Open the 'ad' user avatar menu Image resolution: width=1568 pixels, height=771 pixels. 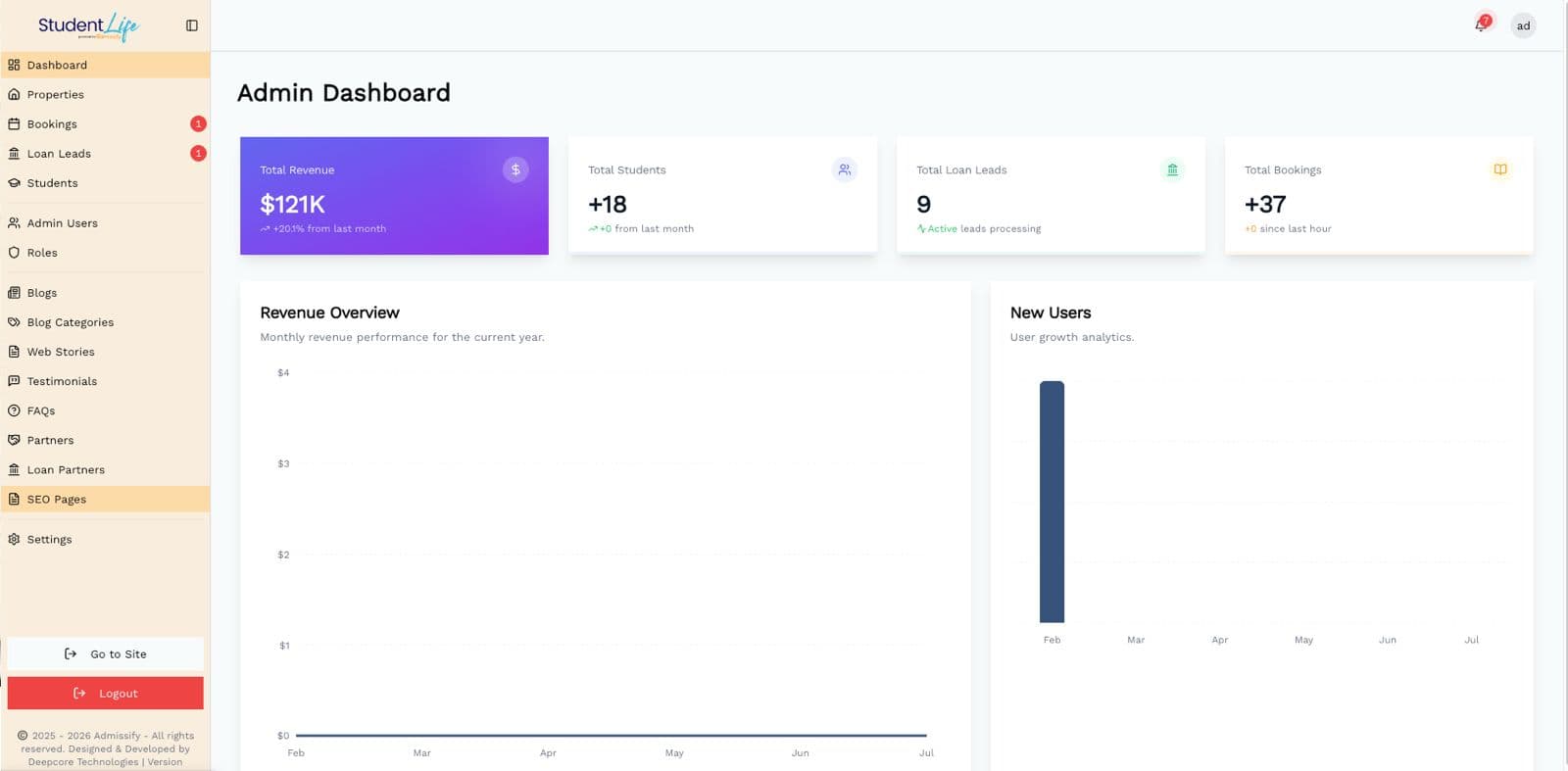pos(1523,25)
